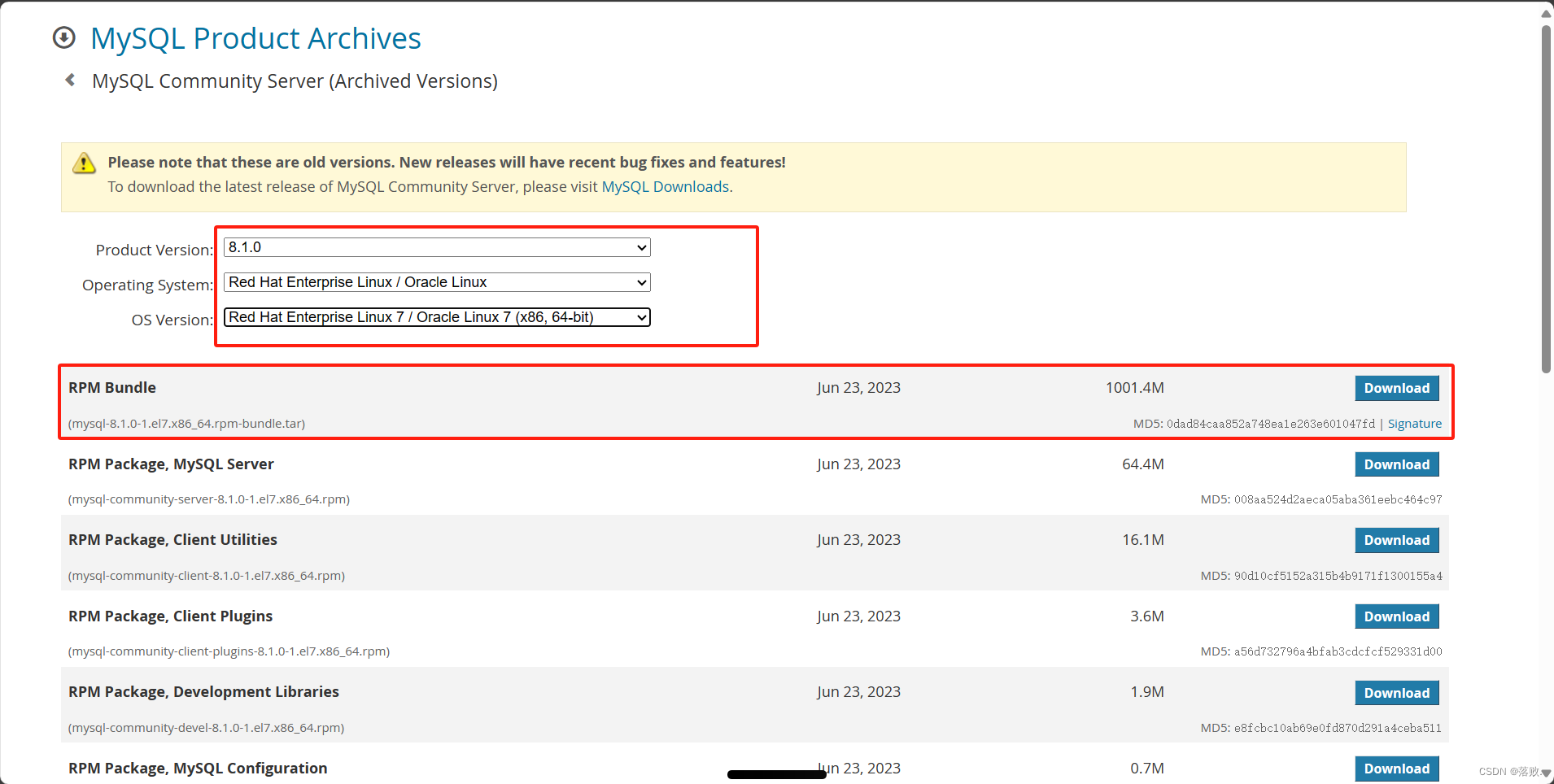
Task: Click the scrollbar up arrow
Action: (x=1546, y=13)
